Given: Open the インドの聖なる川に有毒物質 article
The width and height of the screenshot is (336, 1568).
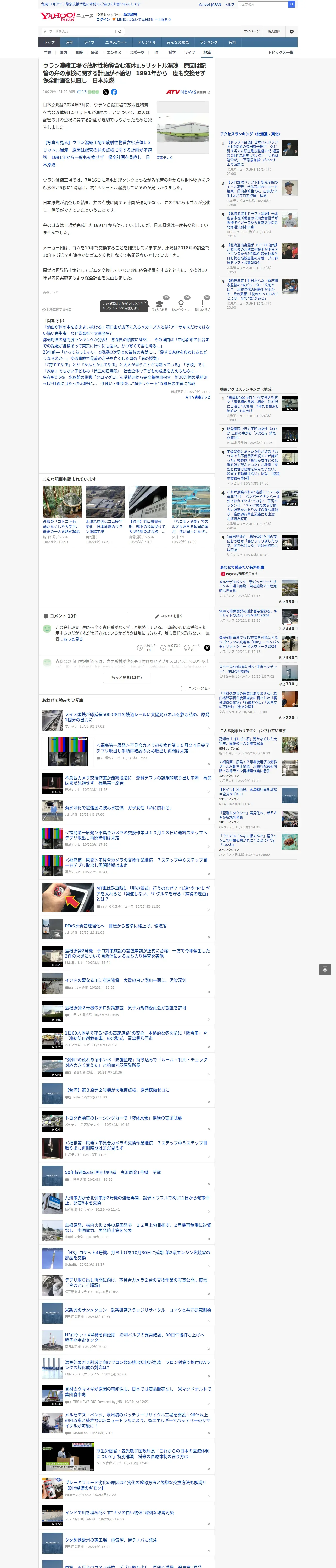Looking at the screenshot, I should [126, 980].
